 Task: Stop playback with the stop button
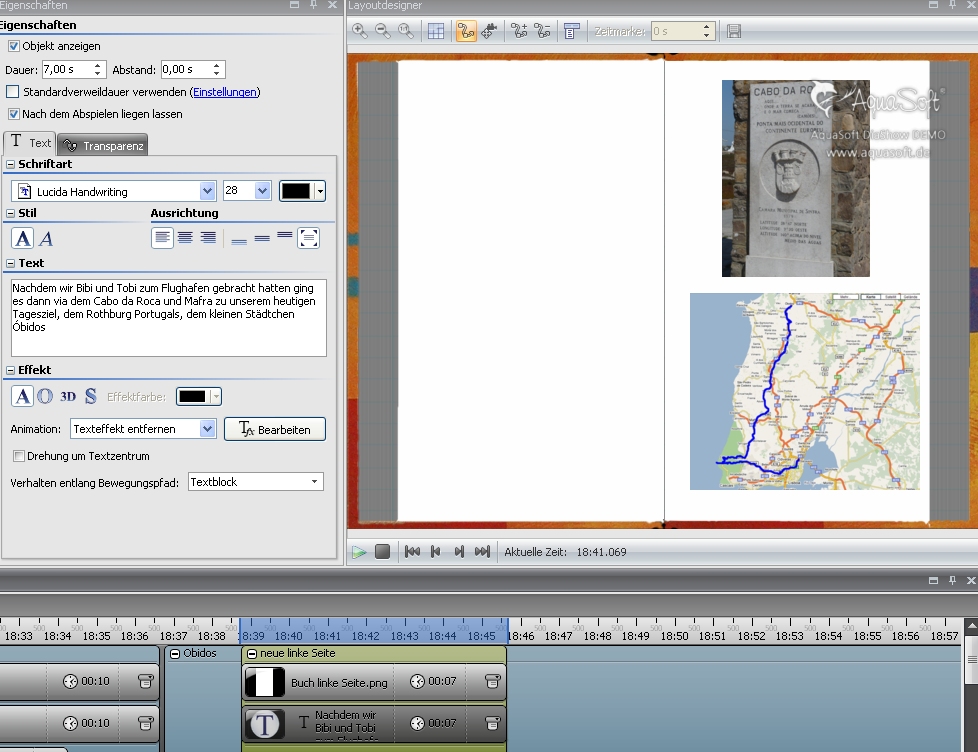[382, 552]
